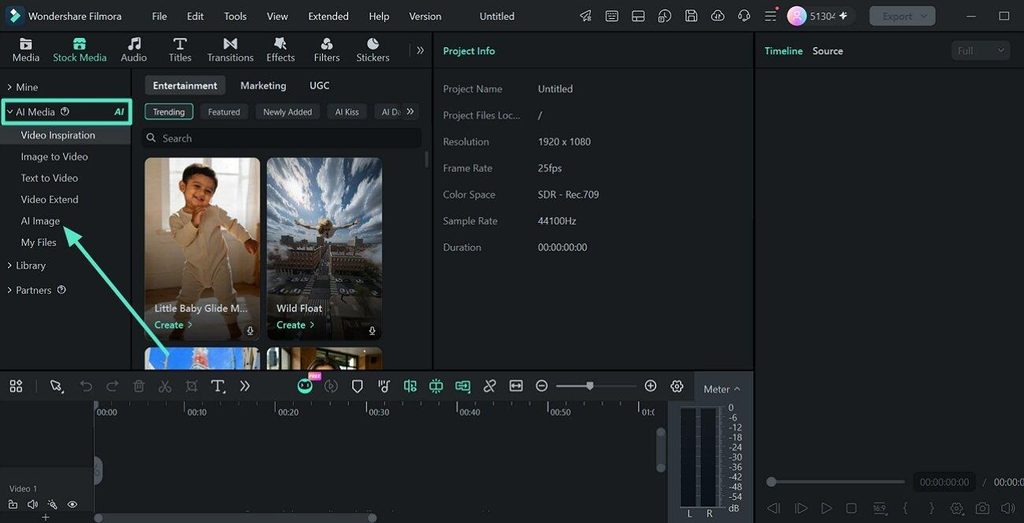Select the Newly Added filter chip

tap(287, 112)
